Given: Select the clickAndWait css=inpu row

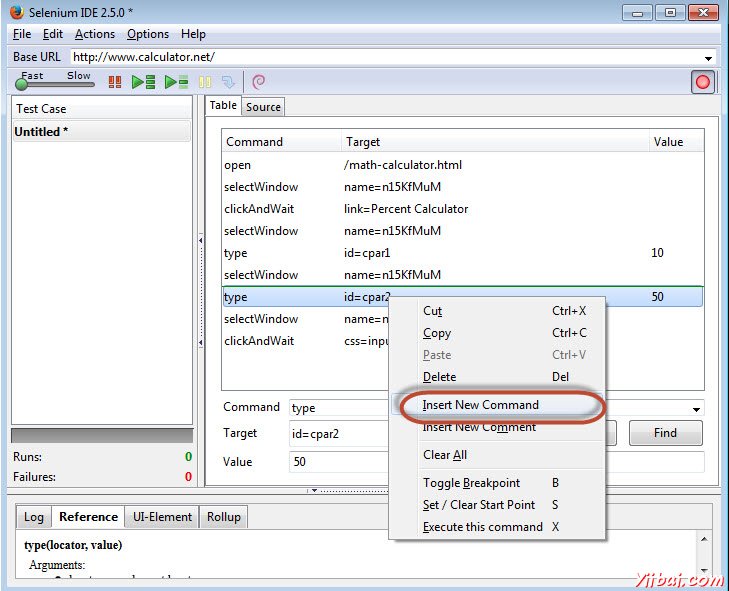Looking at the screenshot, I should coord(306,341).
